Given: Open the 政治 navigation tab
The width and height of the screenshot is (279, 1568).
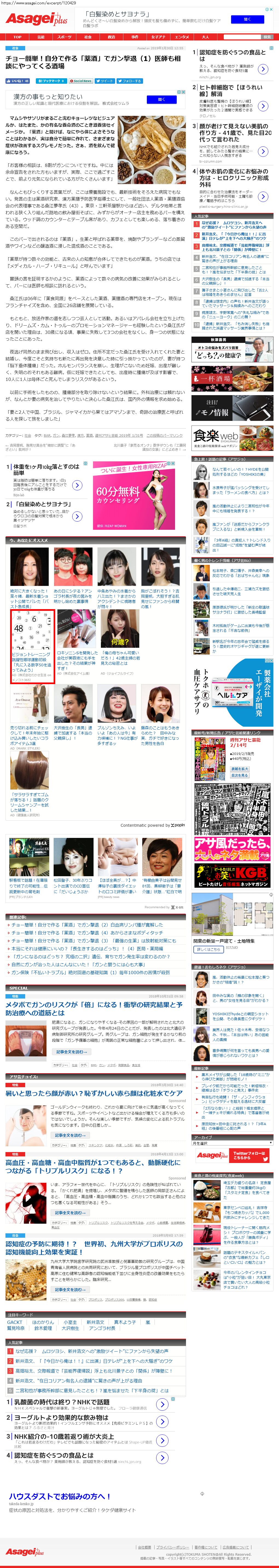Looking at the screenshot, I should 111,37.
